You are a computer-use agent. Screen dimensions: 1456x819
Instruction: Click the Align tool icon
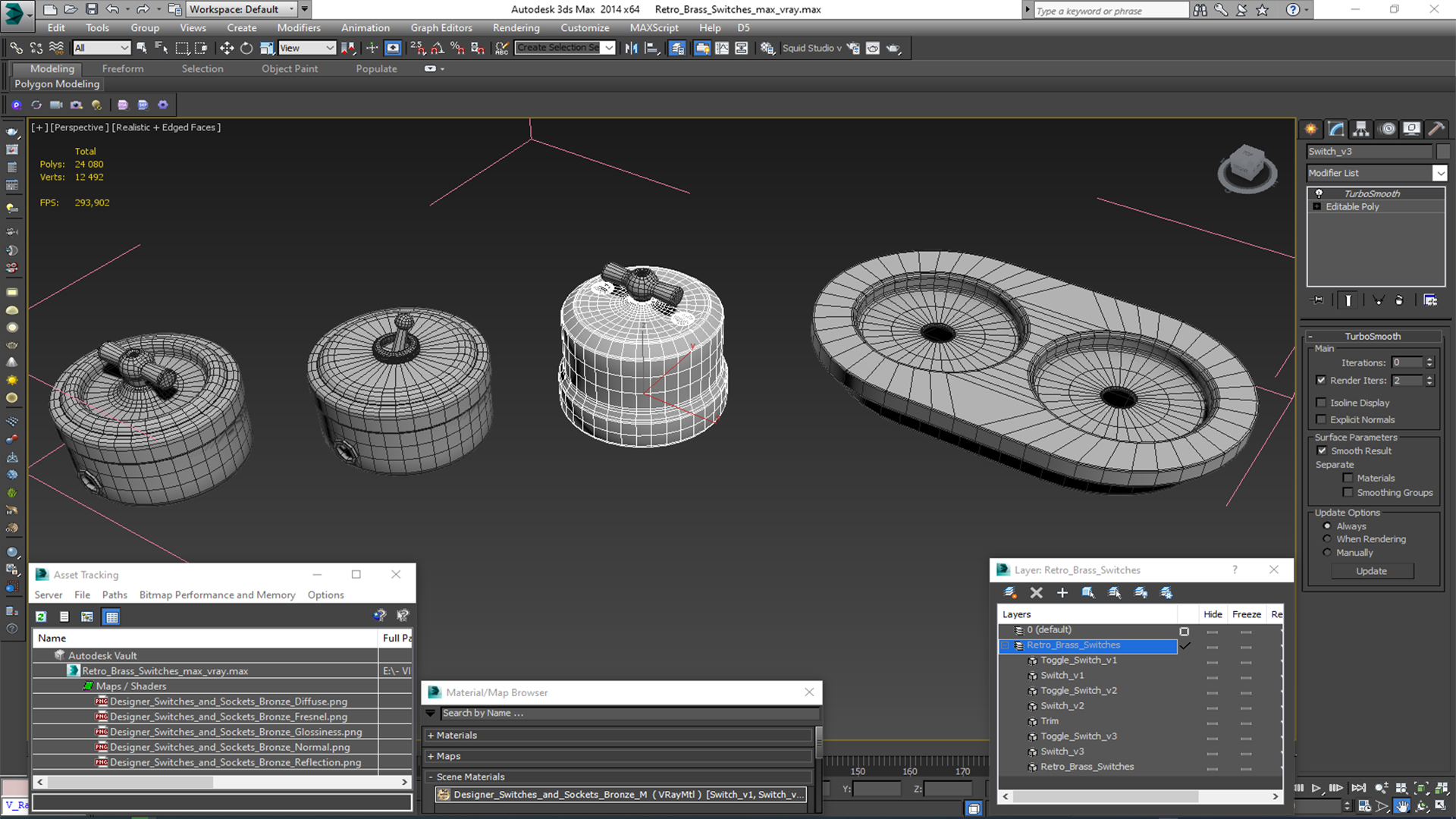pyautogui.click(x=651, y=48)
